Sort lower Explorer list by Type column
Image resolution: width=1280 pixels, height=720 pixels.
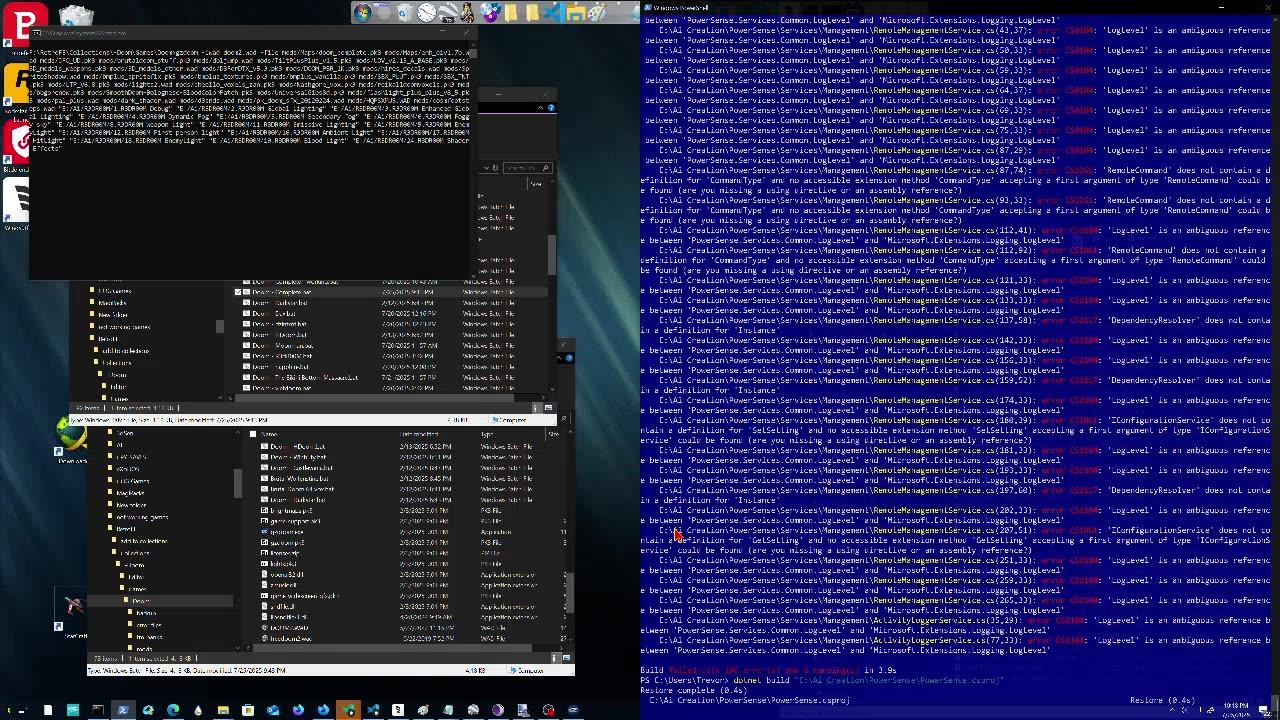point(487,434)
